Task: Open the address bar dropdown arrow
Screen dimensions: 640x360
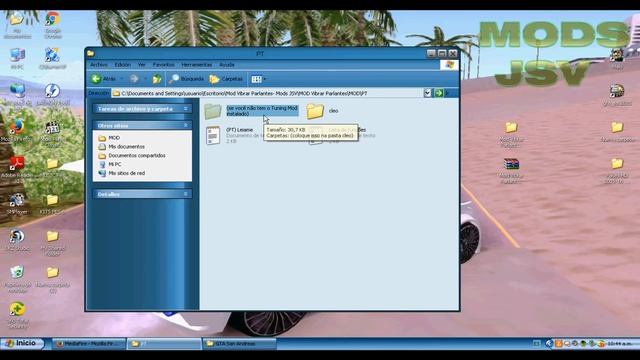Action: coord(427,93)
